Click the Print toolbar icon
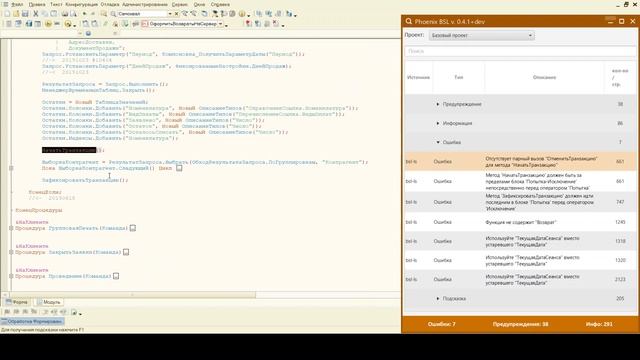This screenshot has width=640, height=360. pos(64,14)
